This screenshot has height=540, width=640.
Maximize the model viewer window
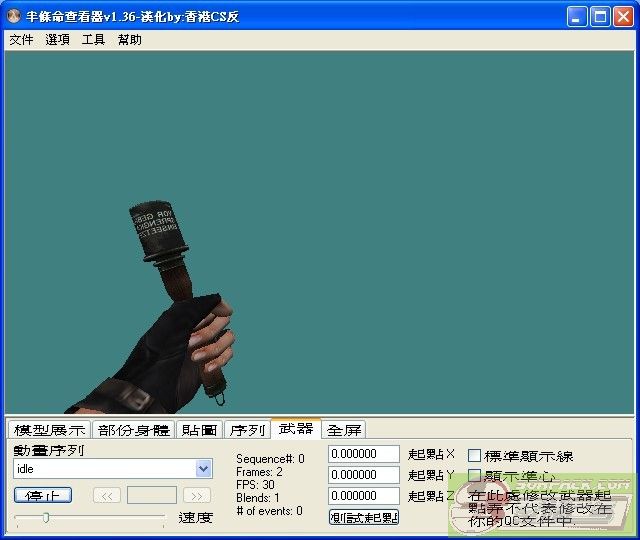click(600, 16)
